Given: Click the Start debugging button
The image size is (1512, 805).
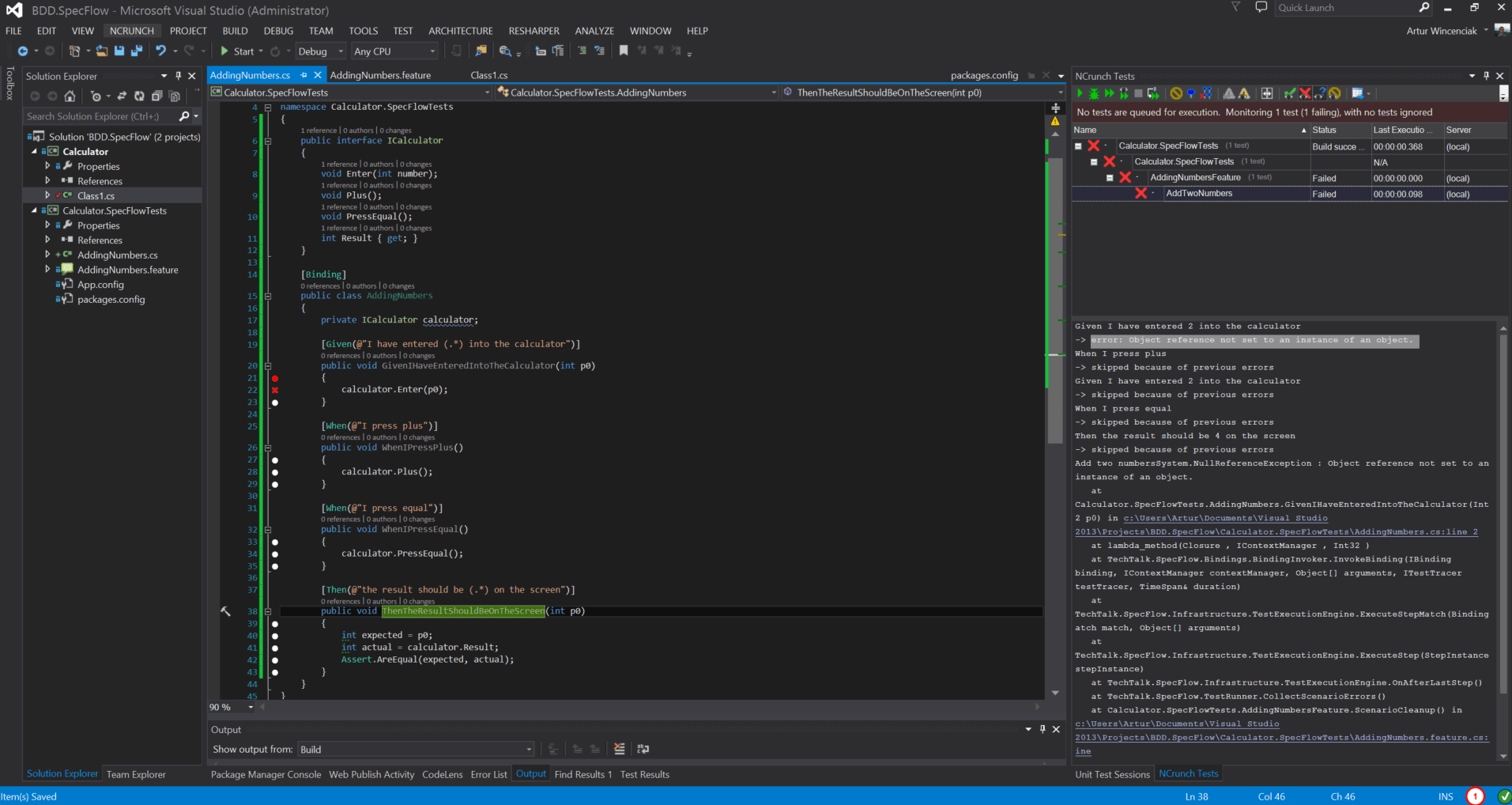Looking at the screenshot, I should point(238,51).
